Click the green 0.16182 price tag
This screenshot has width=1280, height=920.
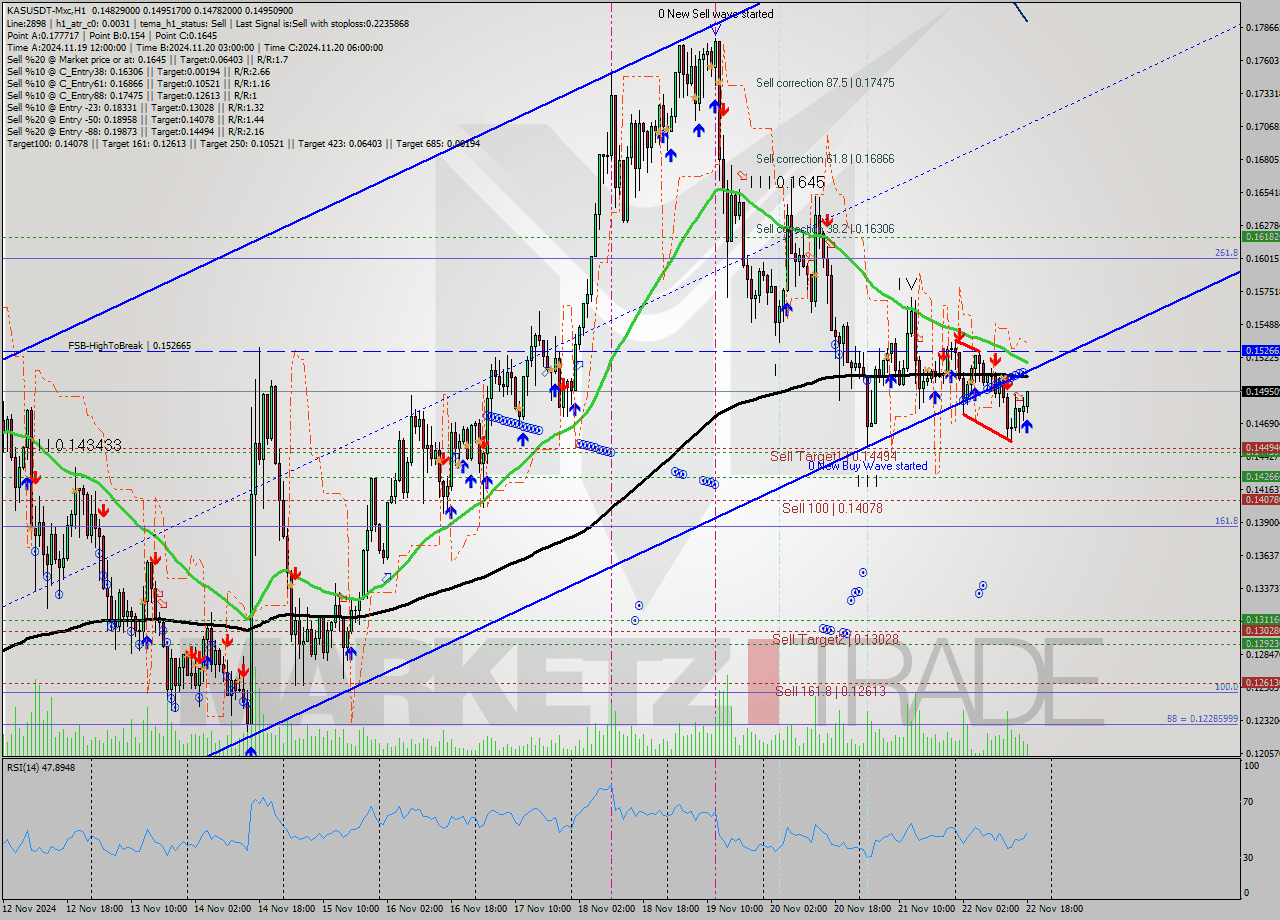[1260, 237]
